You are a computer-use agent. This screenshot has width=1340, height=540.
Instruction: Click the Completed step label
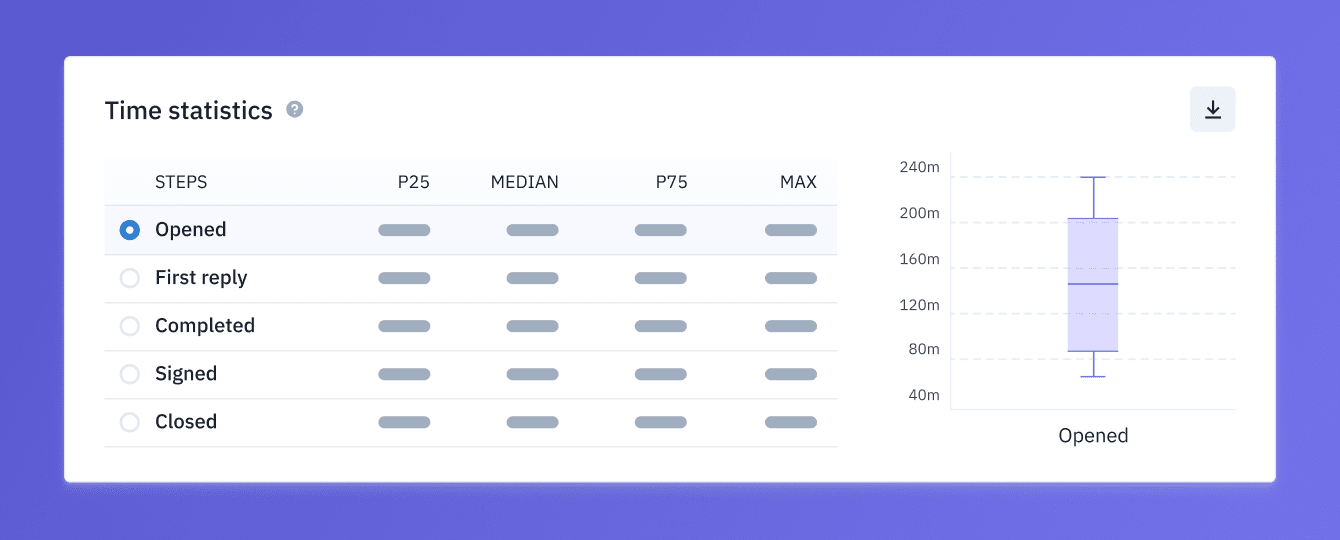(205, 326)
